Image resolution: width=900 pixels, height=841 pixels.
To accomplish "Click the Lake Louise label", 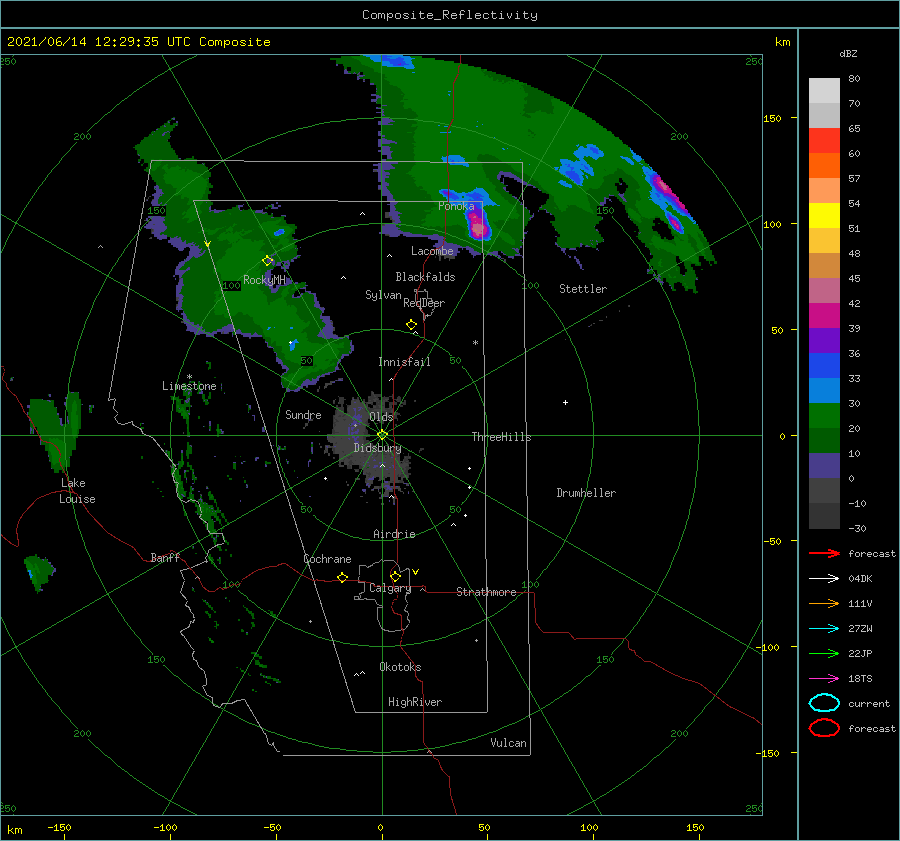I will point(77,491).
